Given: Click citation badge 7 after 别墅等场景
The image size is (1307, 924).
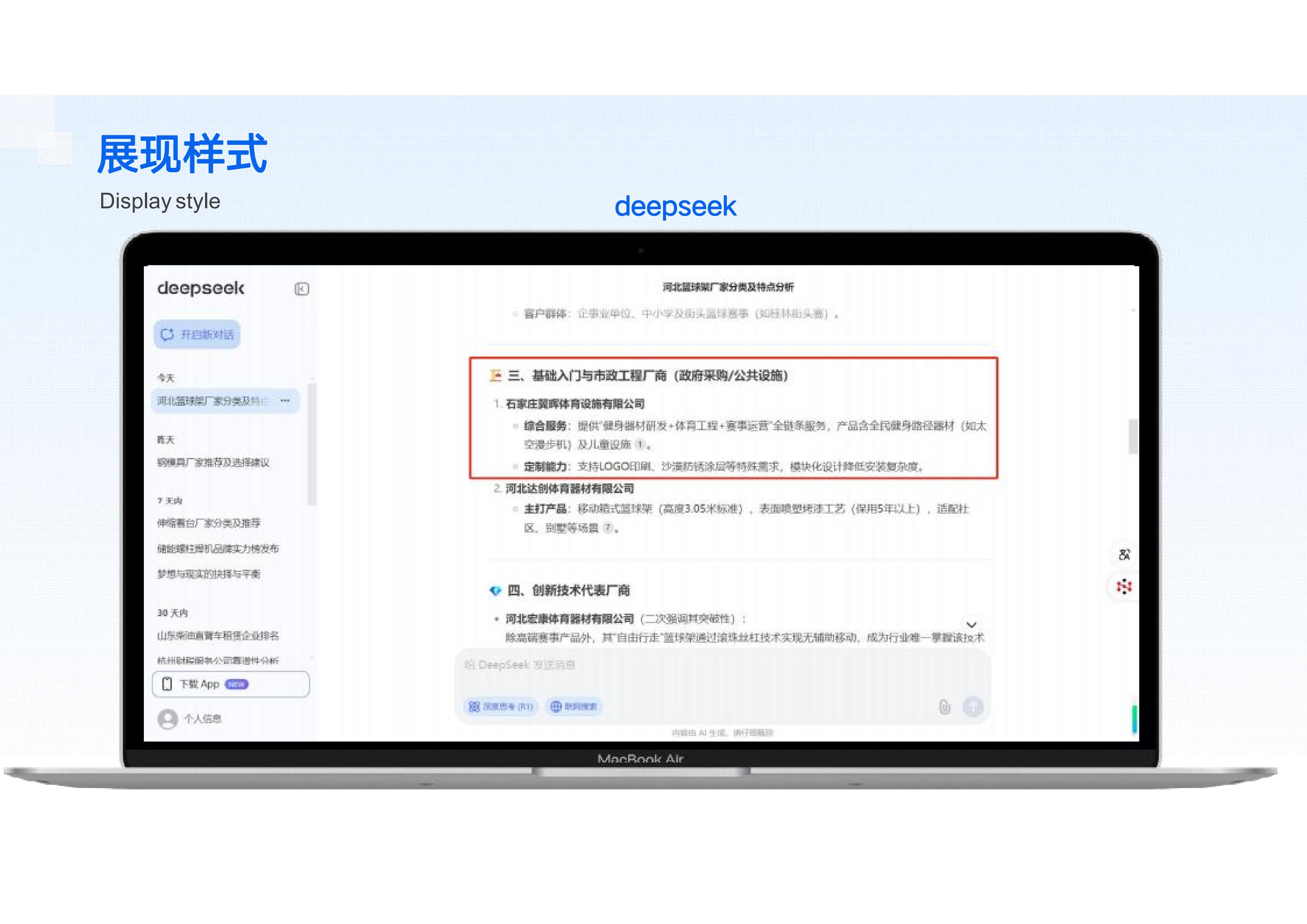Looking at the screenshot, I should (x=608, y=528).
